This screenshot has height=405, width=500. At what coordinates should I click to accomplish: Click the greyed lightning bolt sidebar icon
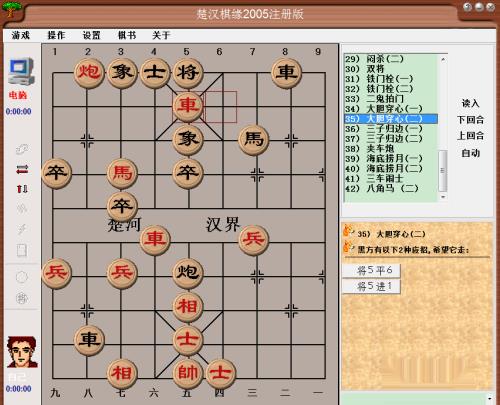(x=22, y=229)
